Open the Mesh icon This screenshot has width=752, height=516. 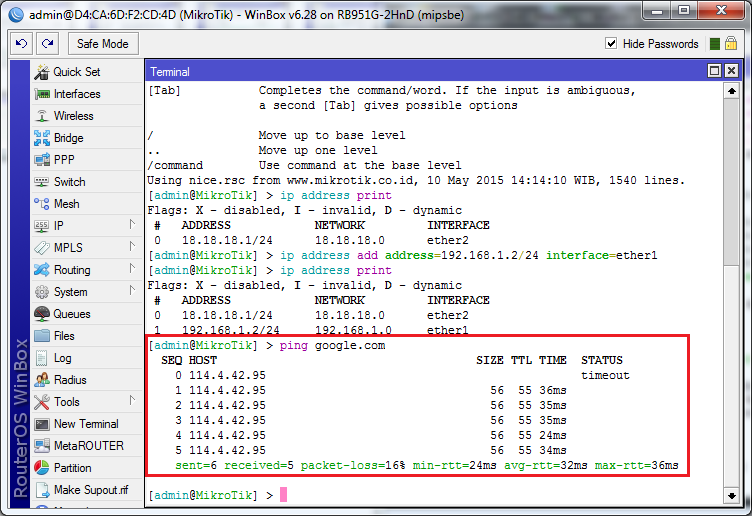[42, 204]
